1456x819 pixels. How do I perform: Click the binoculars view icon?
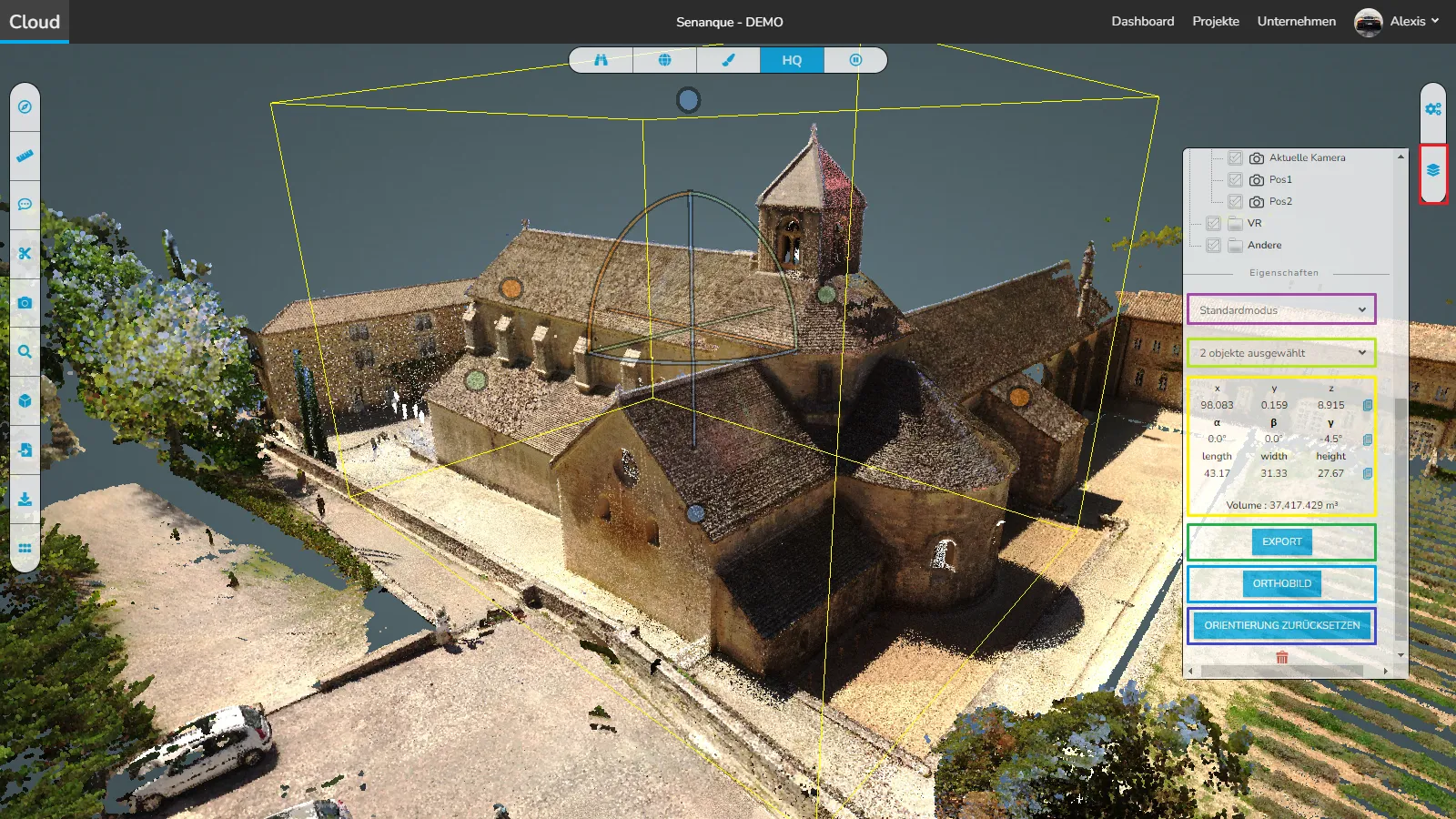click(x=601, y=60)
